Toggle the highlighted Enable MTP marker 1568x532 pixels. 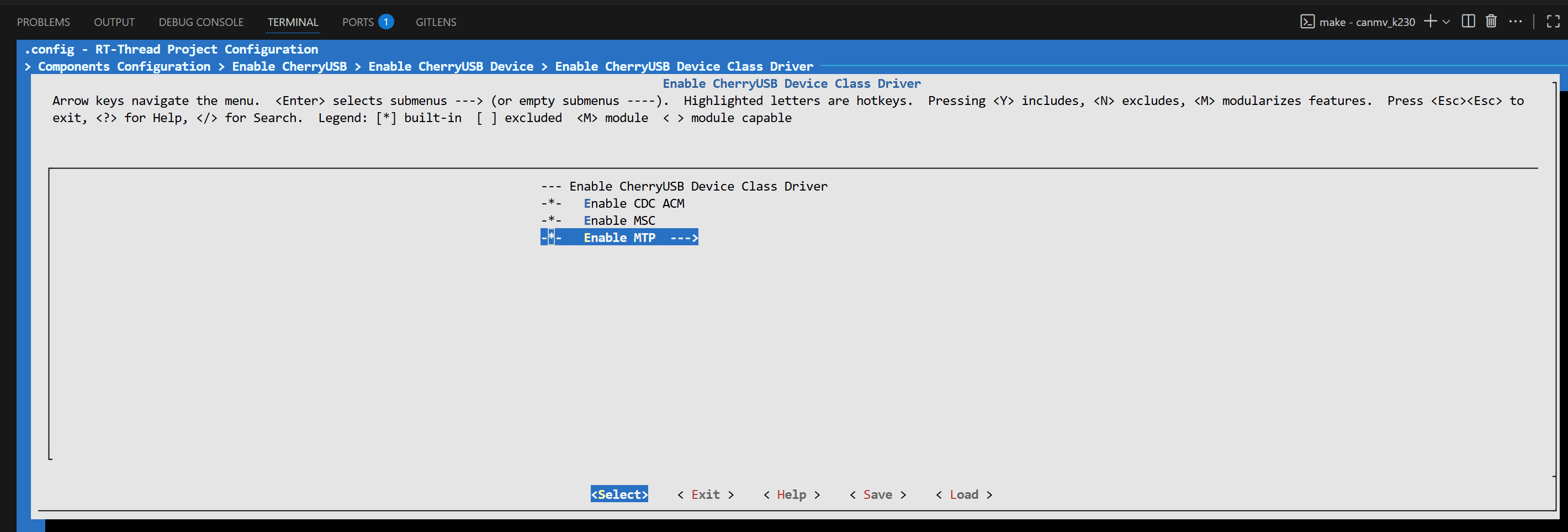tap(551, 238)
